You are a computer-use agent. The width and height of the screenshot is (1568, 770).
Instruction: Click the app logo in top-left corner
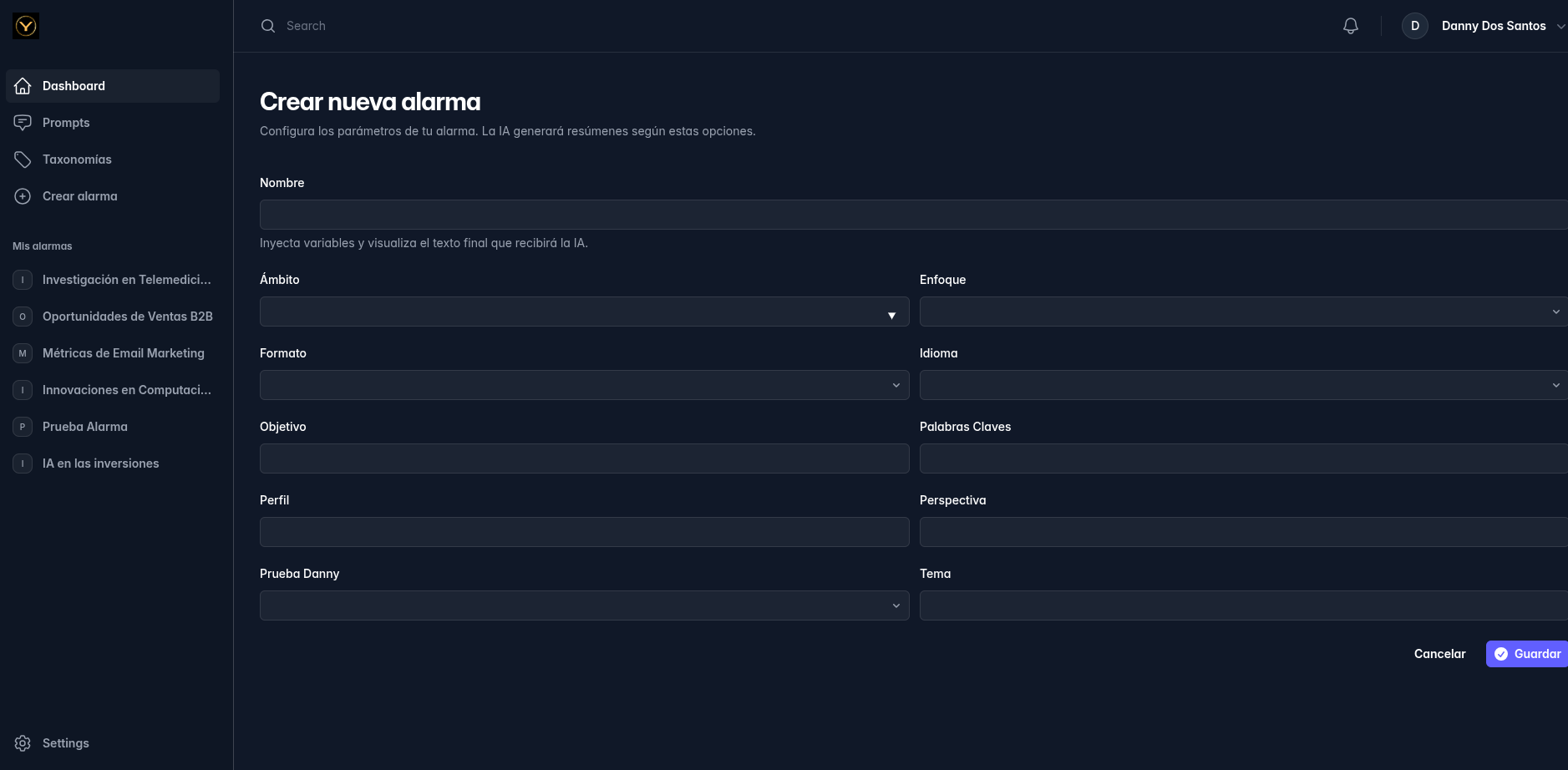tap(26, 26)
